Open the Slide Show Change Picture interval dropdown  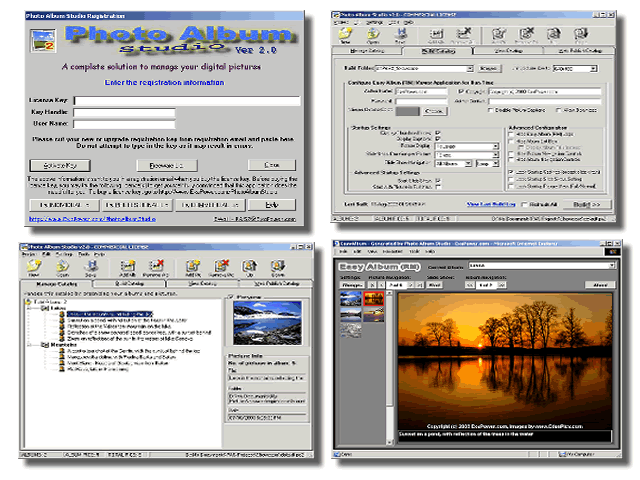coord(496,155)
